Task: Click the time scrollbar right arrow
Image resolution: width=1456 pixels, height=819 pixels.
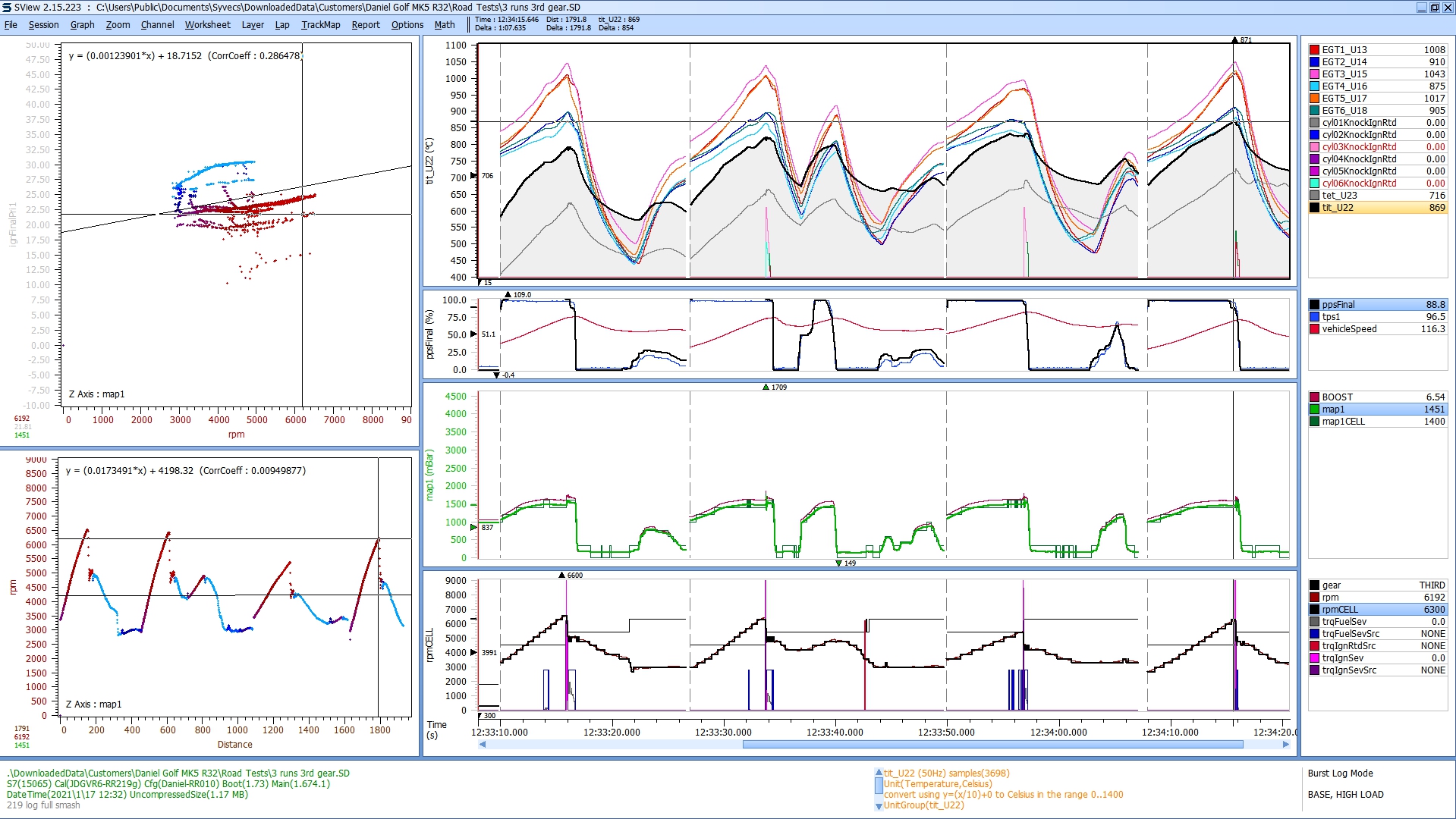Action: pos(1286,745)
